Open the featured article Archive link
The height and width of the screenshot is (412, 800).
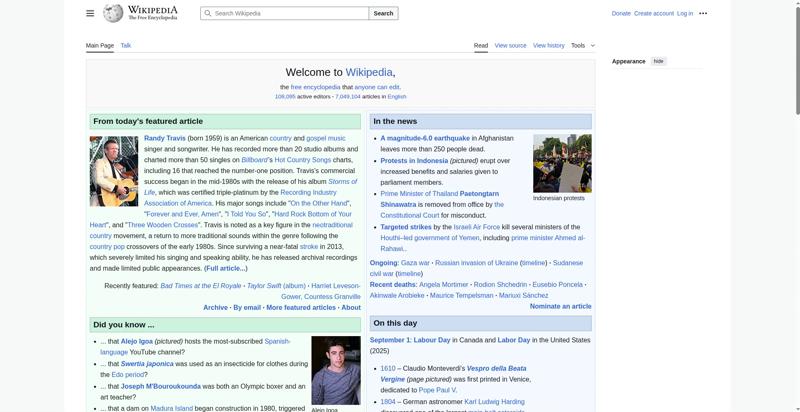(215, 307)
